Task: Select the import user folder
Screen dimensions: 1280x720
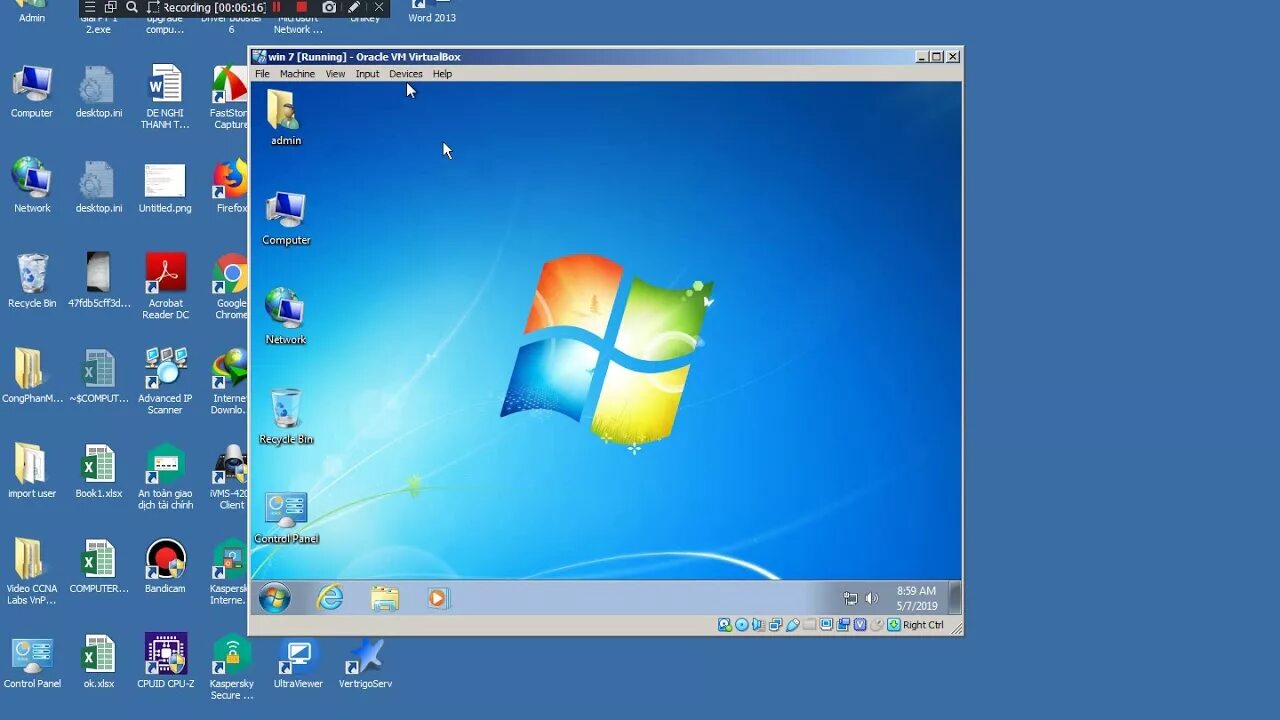Action: click(32, 472)
